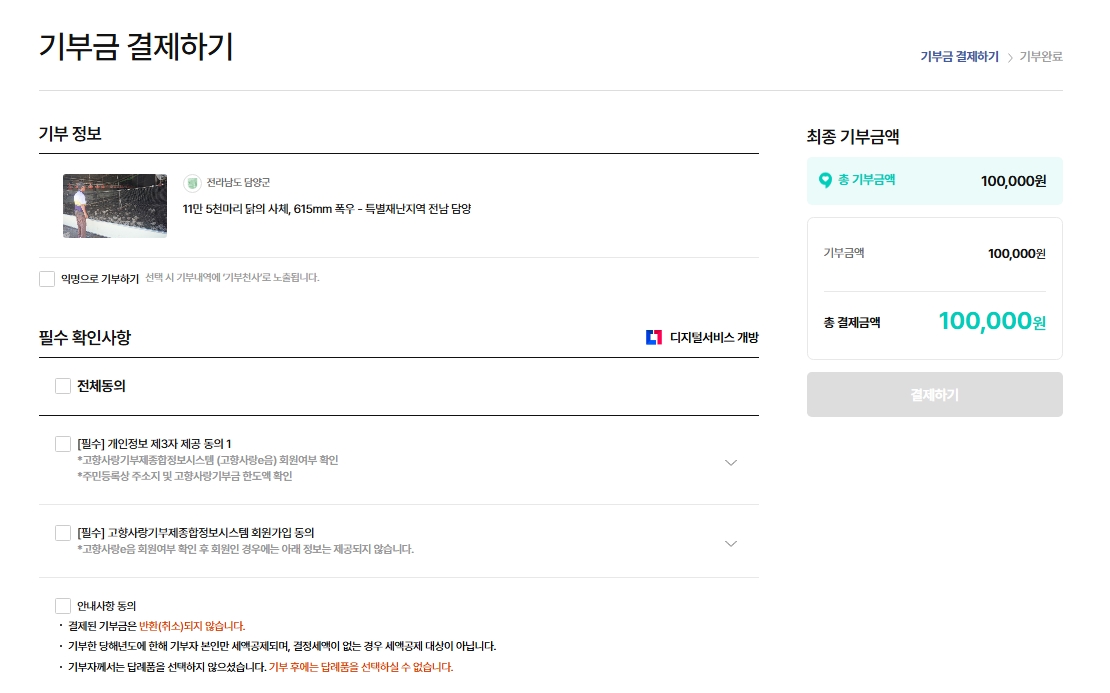Click the 전라남도 담양군 region label
This screenshot has height=693, width=1110.
(238, 183)
